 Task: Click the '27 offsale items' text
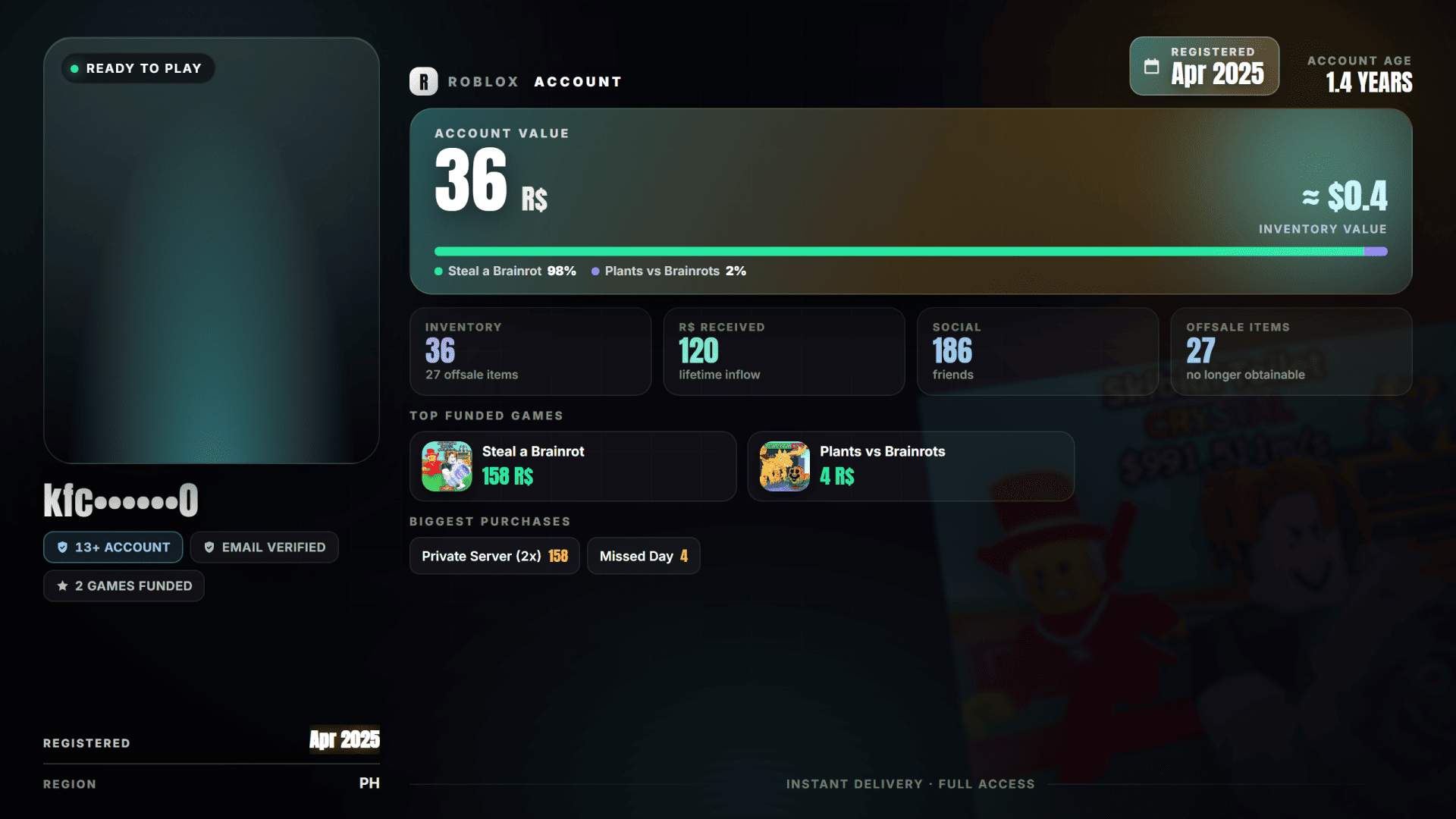coord(472,375)
